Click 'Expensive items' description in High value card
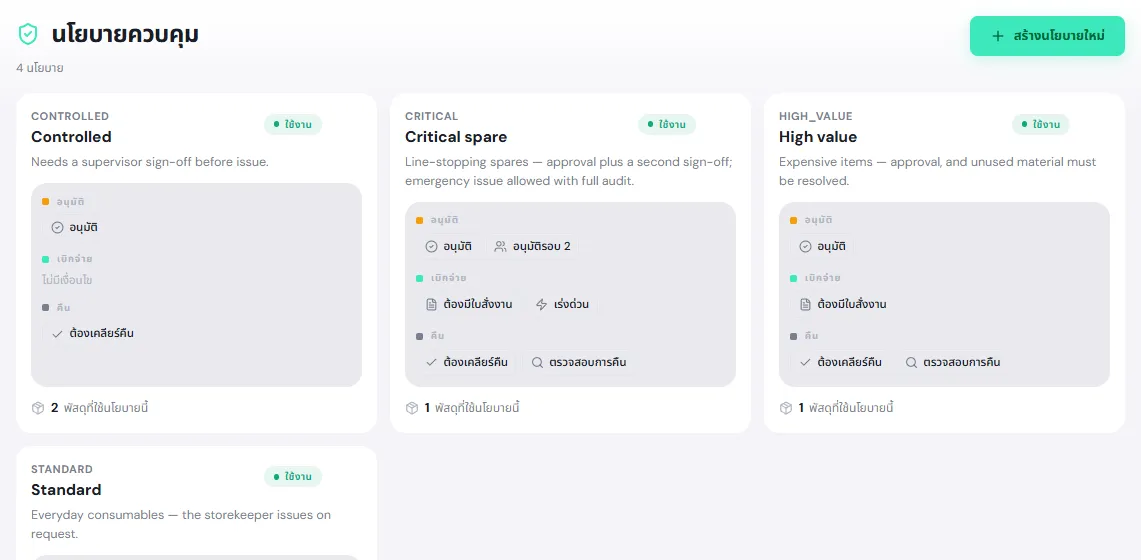Image resolution: width=1141 pixels, height=560 pixels. tap(938, 171)
